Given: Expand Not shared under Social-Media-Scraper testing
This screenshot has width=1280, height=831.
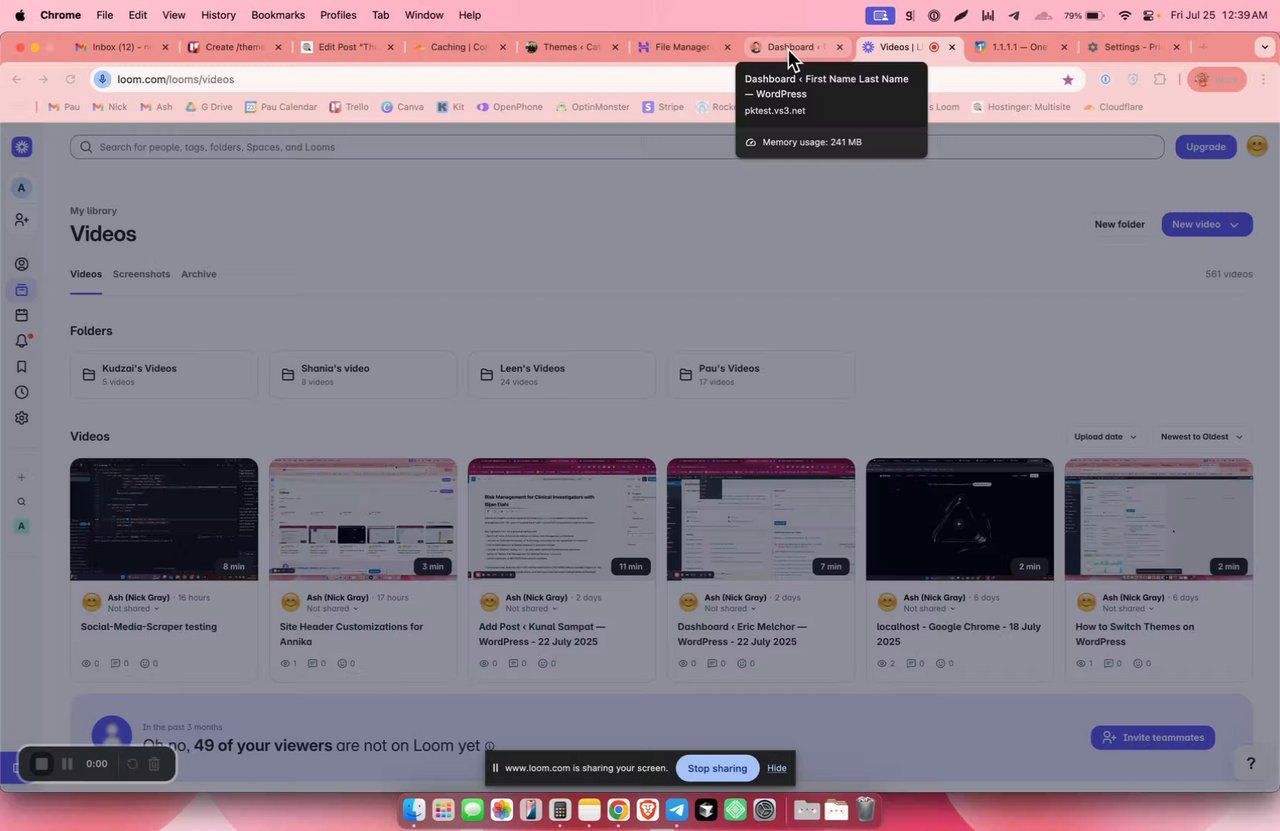Looking at the screenshot, I should (134, 608).
